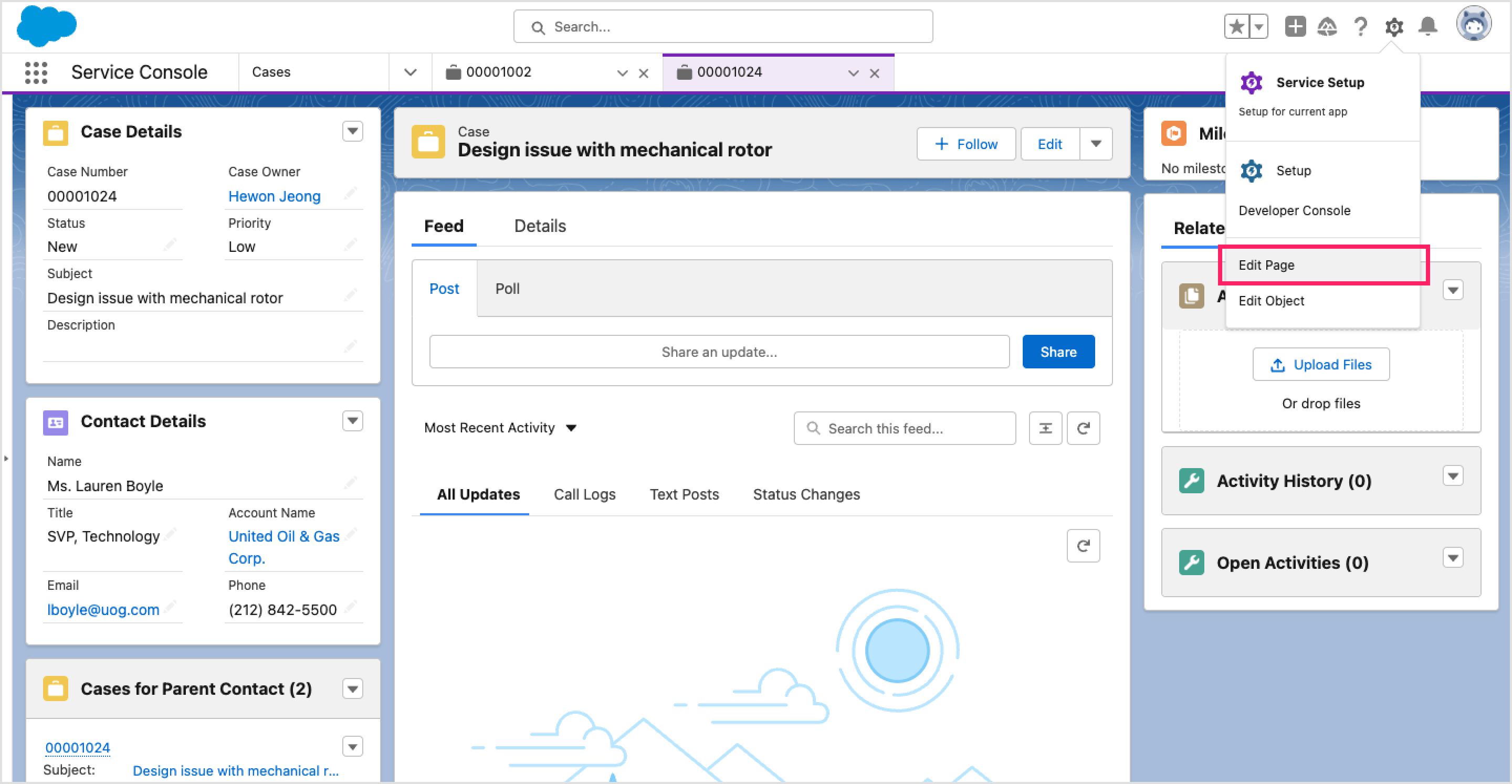Open Hewon Jeong case owner link
The image size is (1512, 784).
274,196
